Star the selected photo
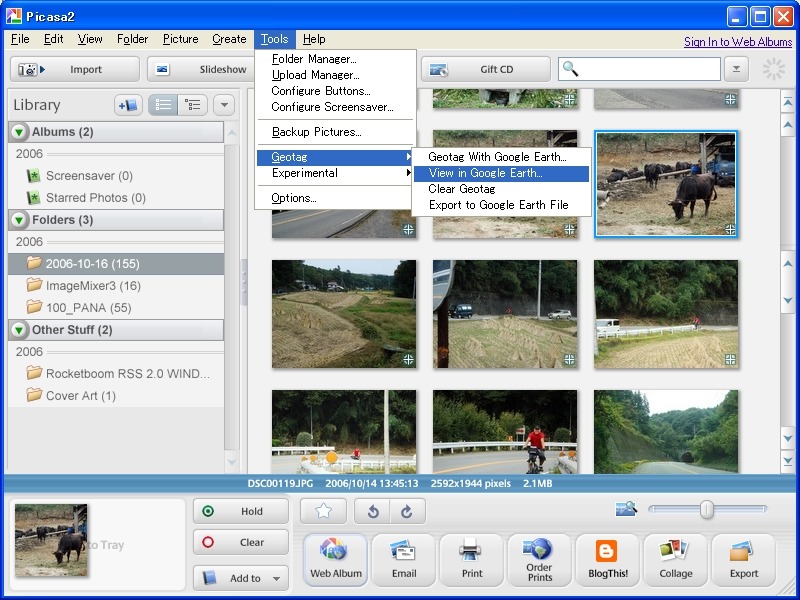Screen dimensions: 800x600 click(x=323, y=511)
